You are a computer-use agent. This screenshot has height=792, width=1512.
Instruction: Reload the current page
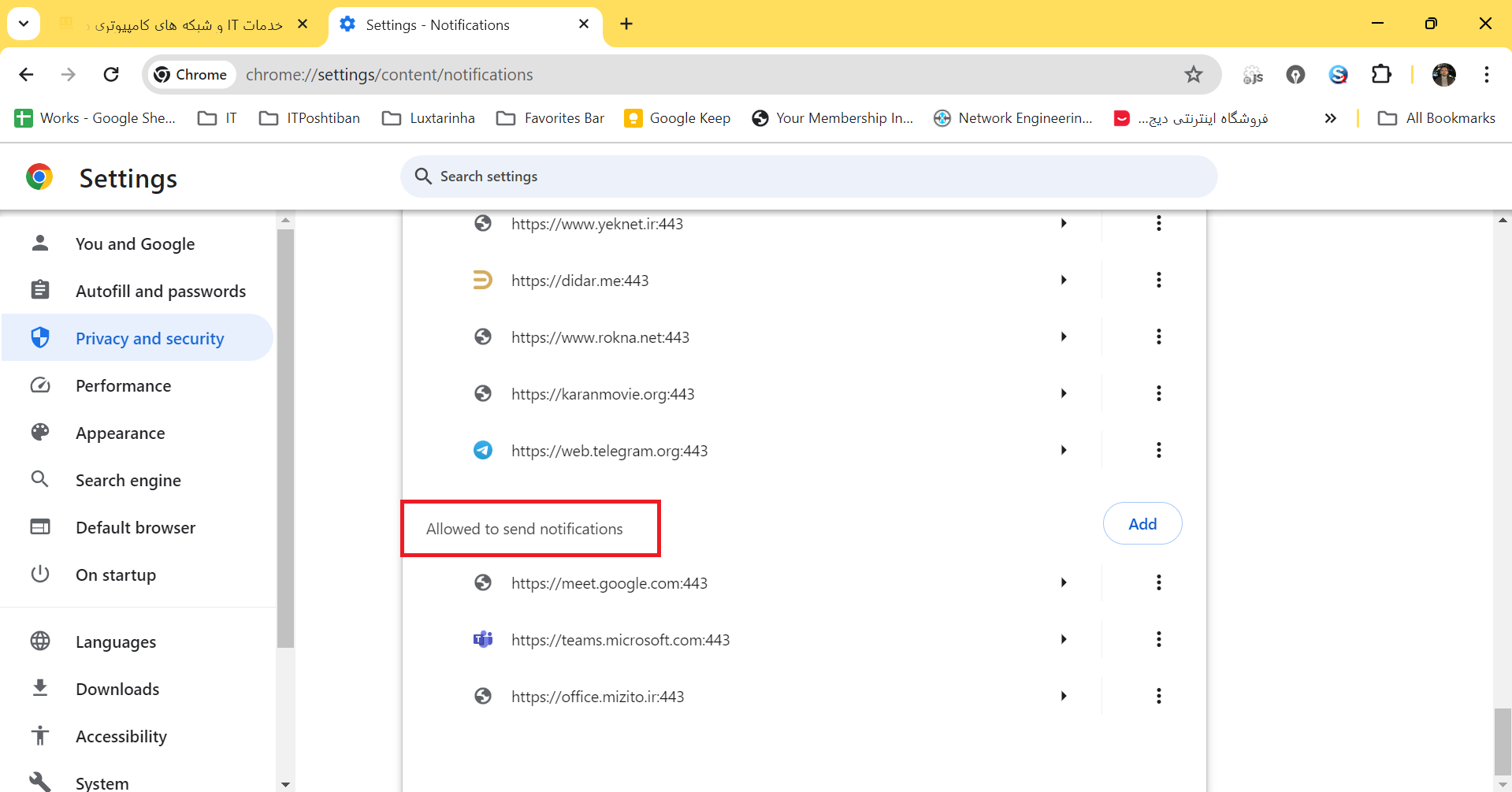pos(111,74)
